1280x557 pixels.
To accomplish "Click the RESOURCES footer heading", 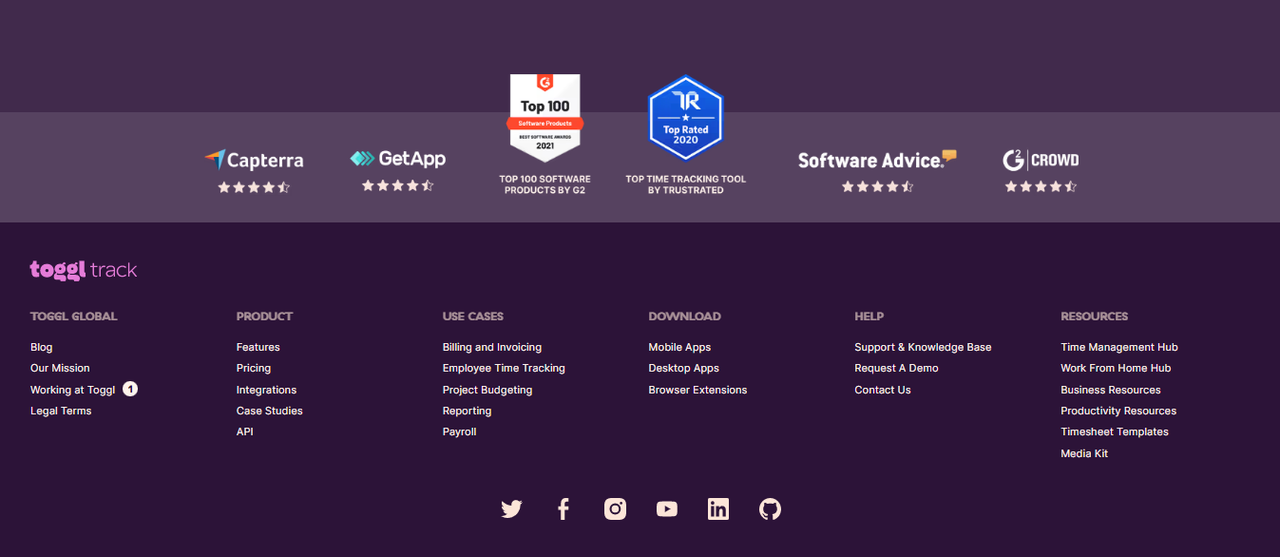I will tap(1094, 316).
